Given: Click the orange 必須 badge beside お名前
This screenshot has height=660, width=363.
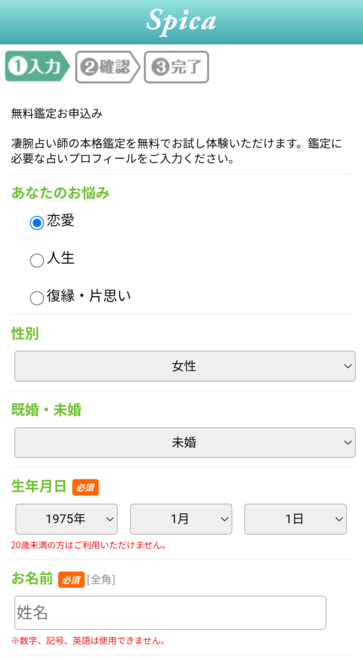Looking at the screenshot, I should 71,580.
